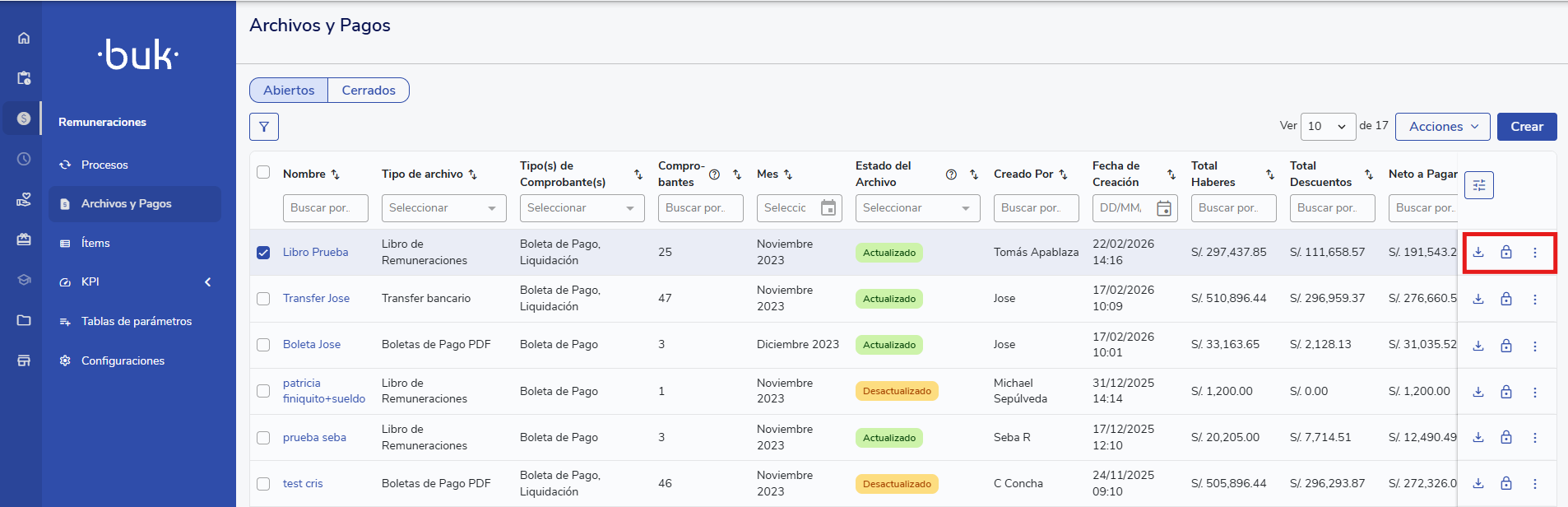This screenshot has width=1568, height=507.
Task: Open Procesos in the sidebar menu
Action: [x=104, y=165]
